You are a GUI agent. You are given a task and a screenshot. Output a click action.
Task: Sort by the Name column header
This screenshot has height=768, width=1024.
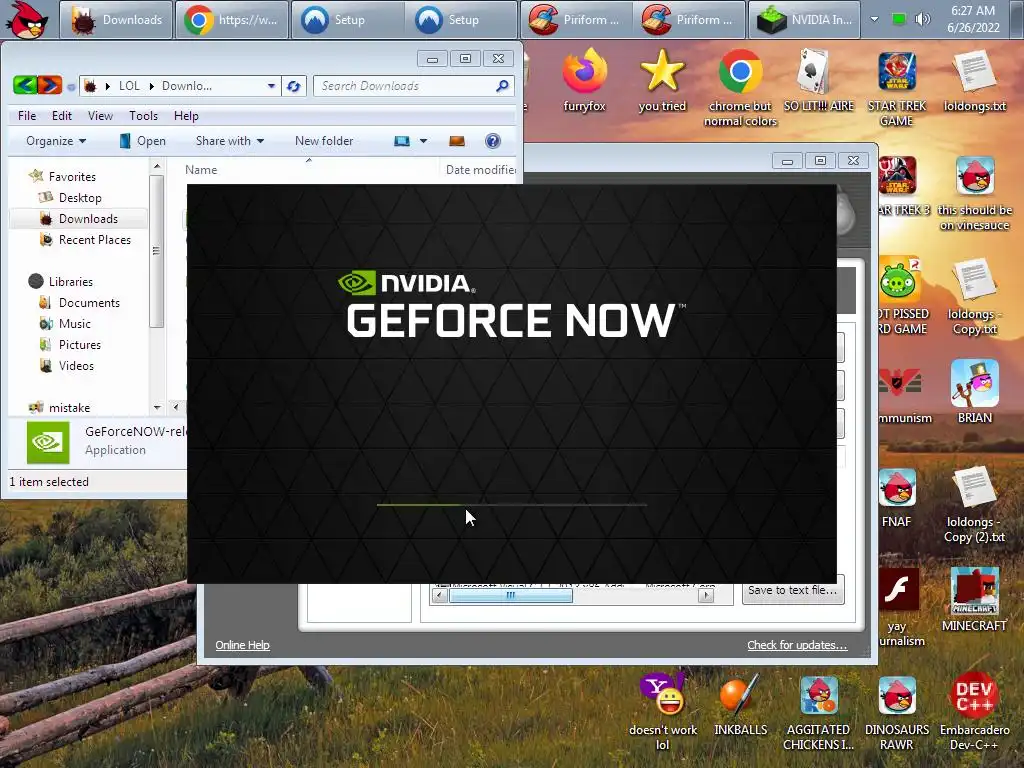coord(200,170)
